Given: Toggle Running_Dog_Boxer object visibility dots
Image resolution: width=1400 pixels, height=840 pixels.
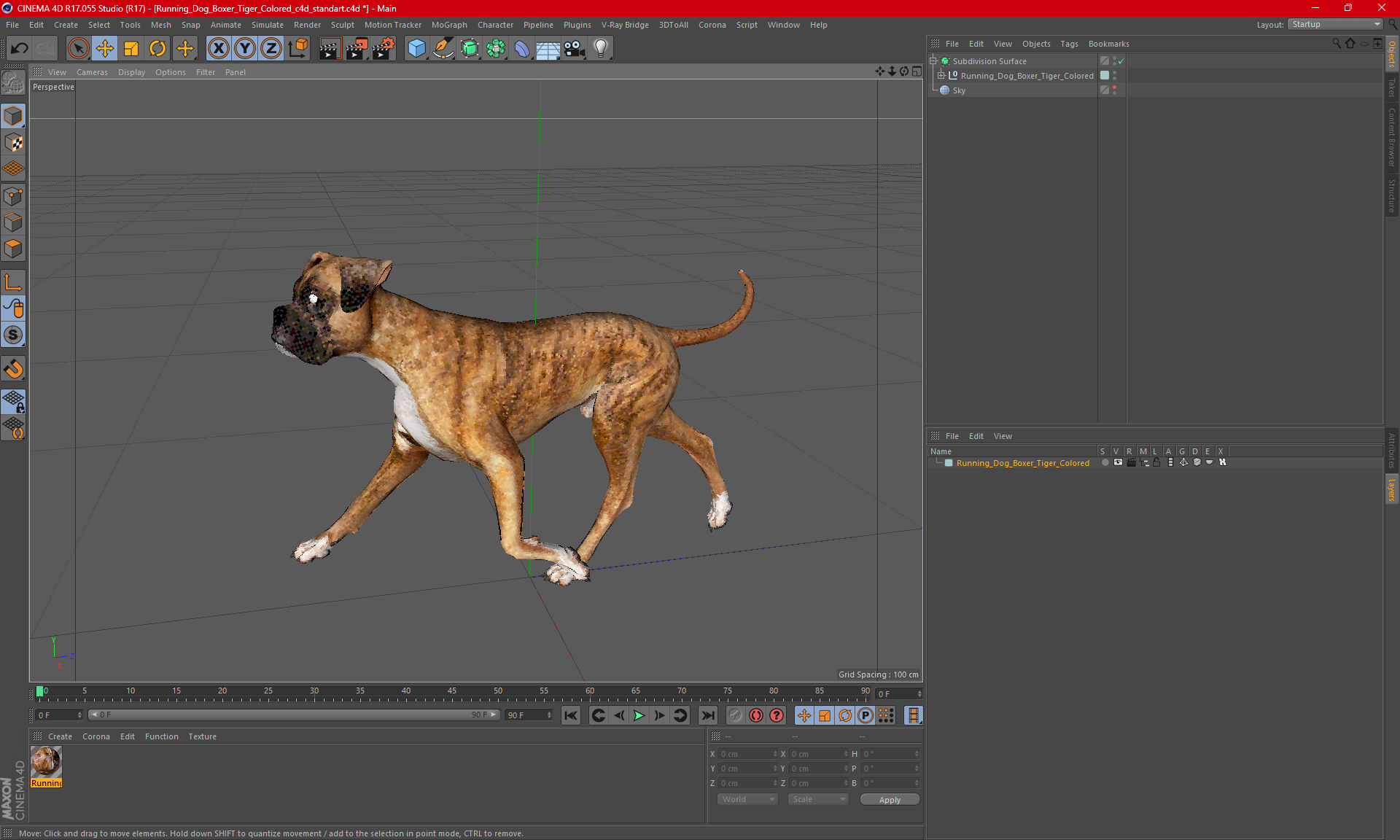Looking at the screenshot, I should point(1114,76).
